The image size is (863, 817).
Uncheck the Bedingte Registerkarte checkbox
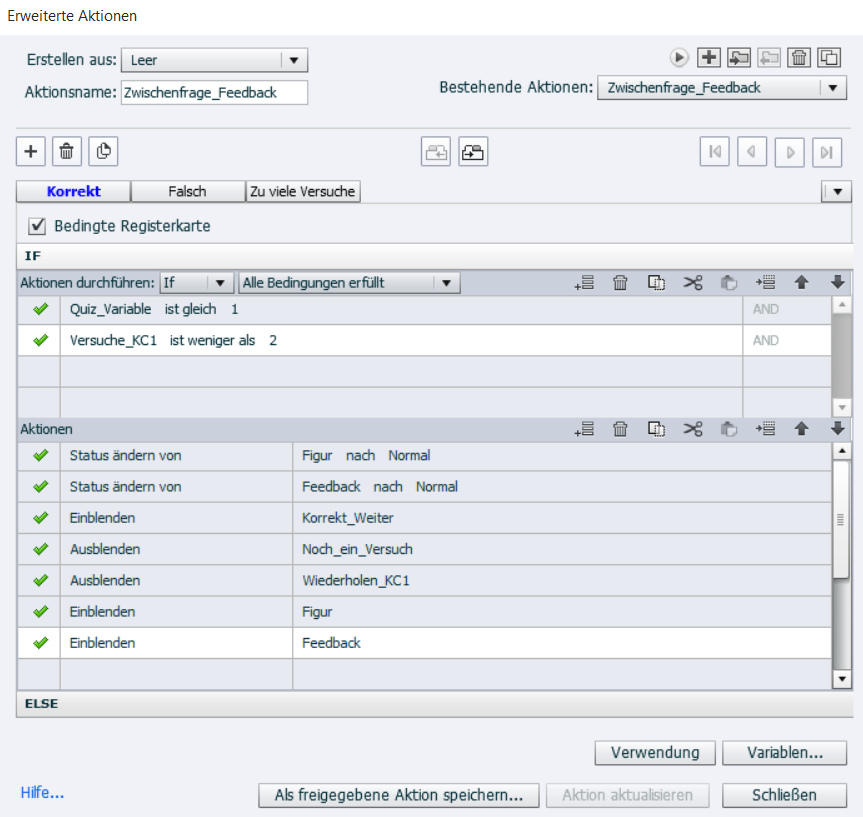[x=37, y=225]
